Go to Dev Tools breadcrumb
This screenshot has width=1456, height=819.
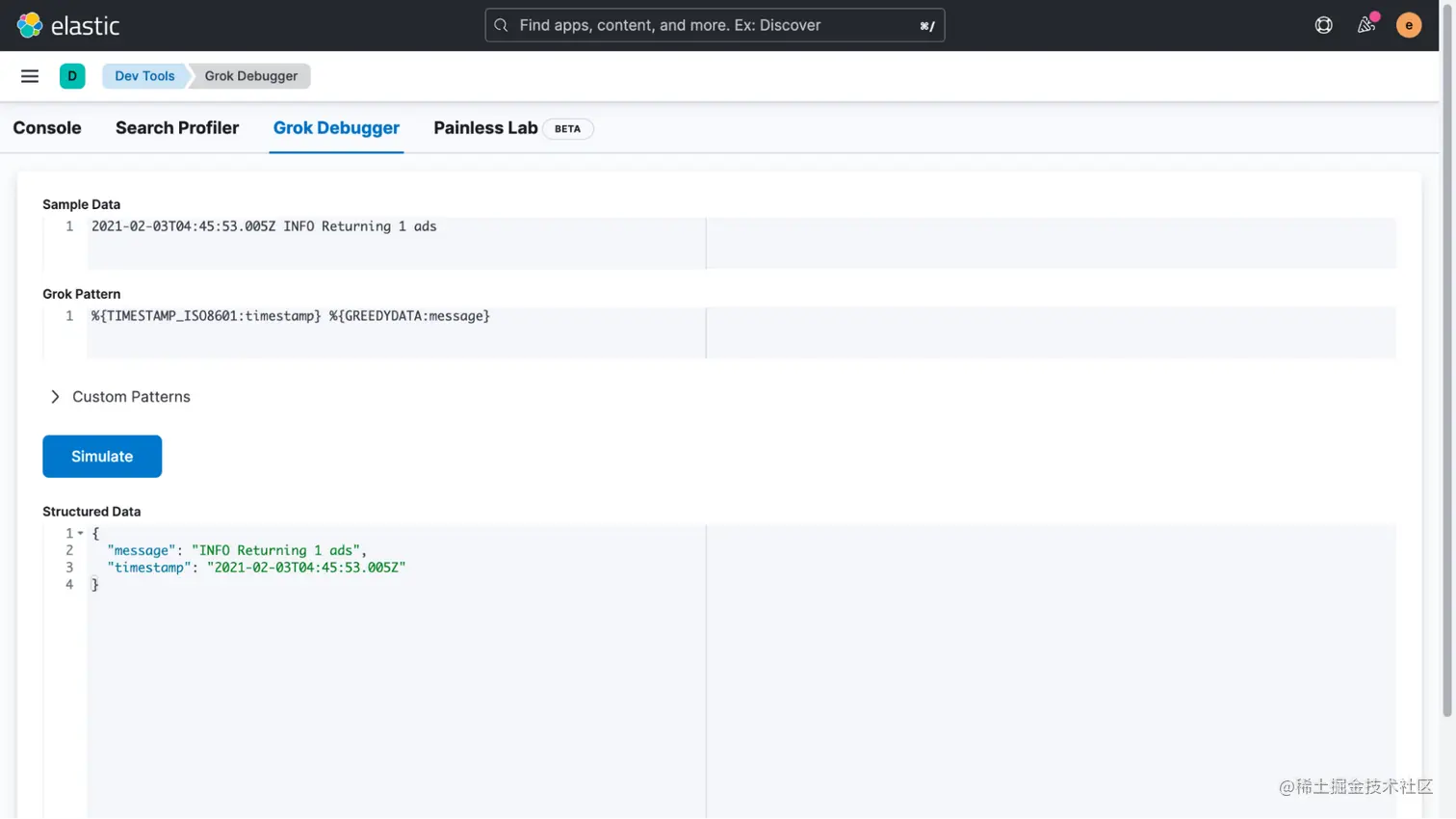(x=144, y=76)
